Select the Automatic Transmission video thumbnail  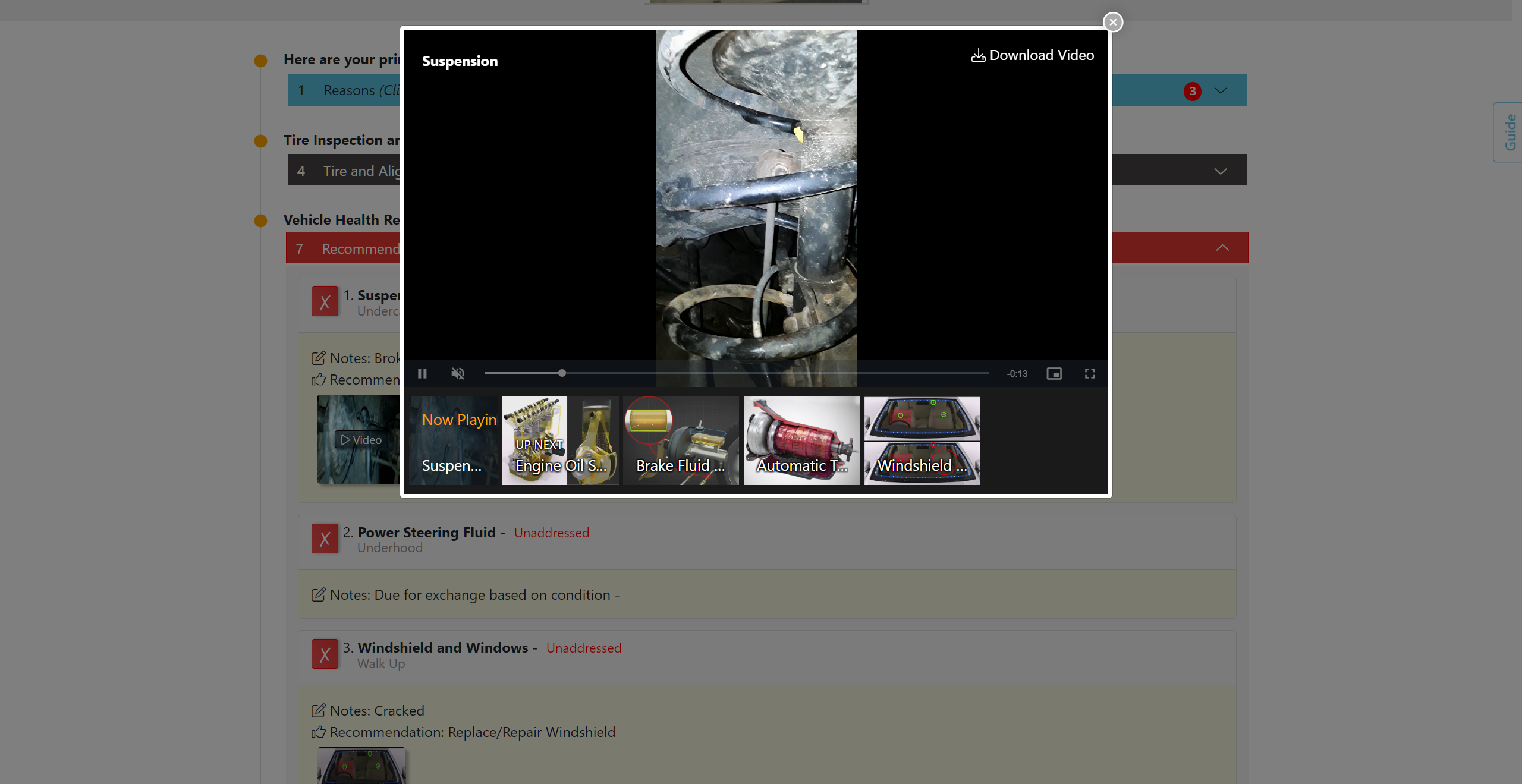tap(801, 440)
